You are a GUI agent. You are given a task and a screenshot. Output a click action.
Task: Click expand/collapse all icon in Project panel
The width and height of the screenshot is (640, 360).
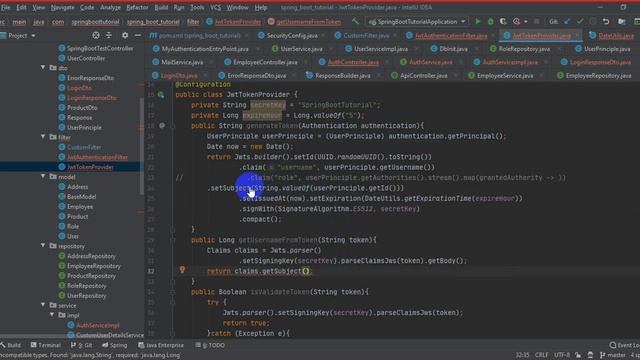[x=109, y=36]
